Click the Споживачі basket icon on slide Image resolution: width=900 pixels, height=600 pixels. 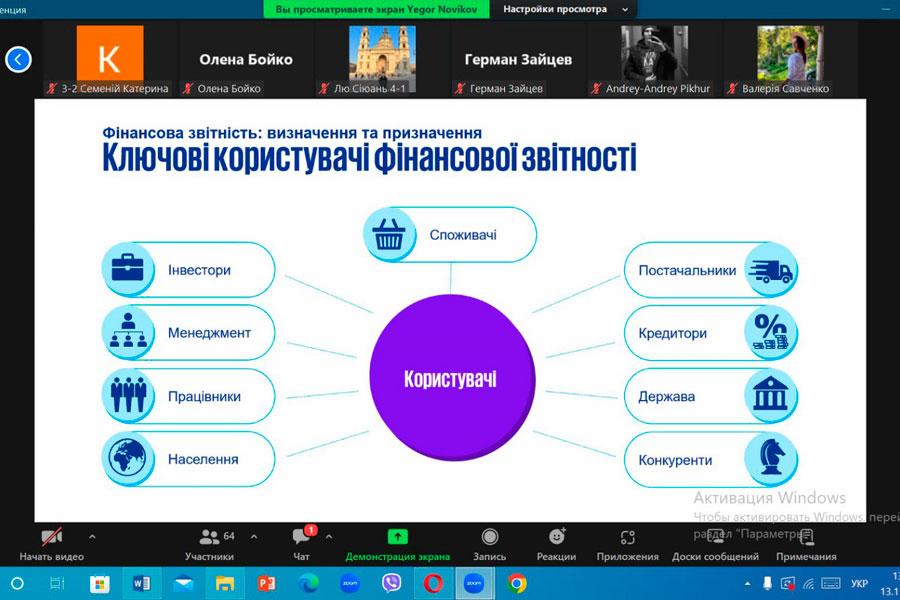tap(389, 234)
